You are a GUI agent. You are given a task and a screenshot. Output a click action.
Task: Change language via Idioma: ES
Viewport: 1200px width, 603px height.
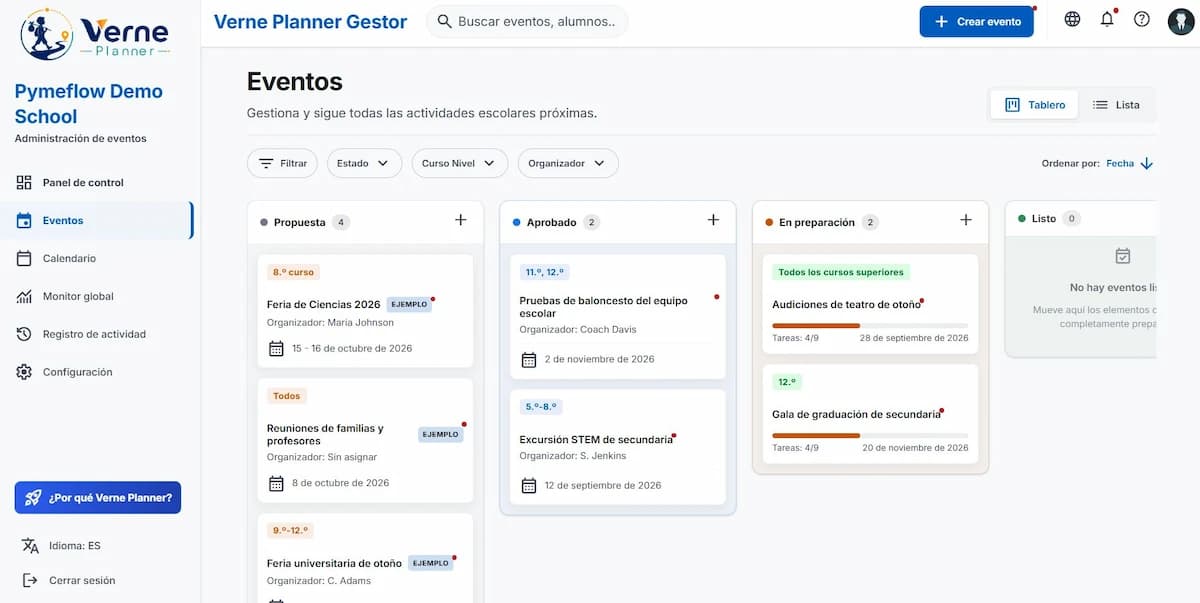[75, 546]
